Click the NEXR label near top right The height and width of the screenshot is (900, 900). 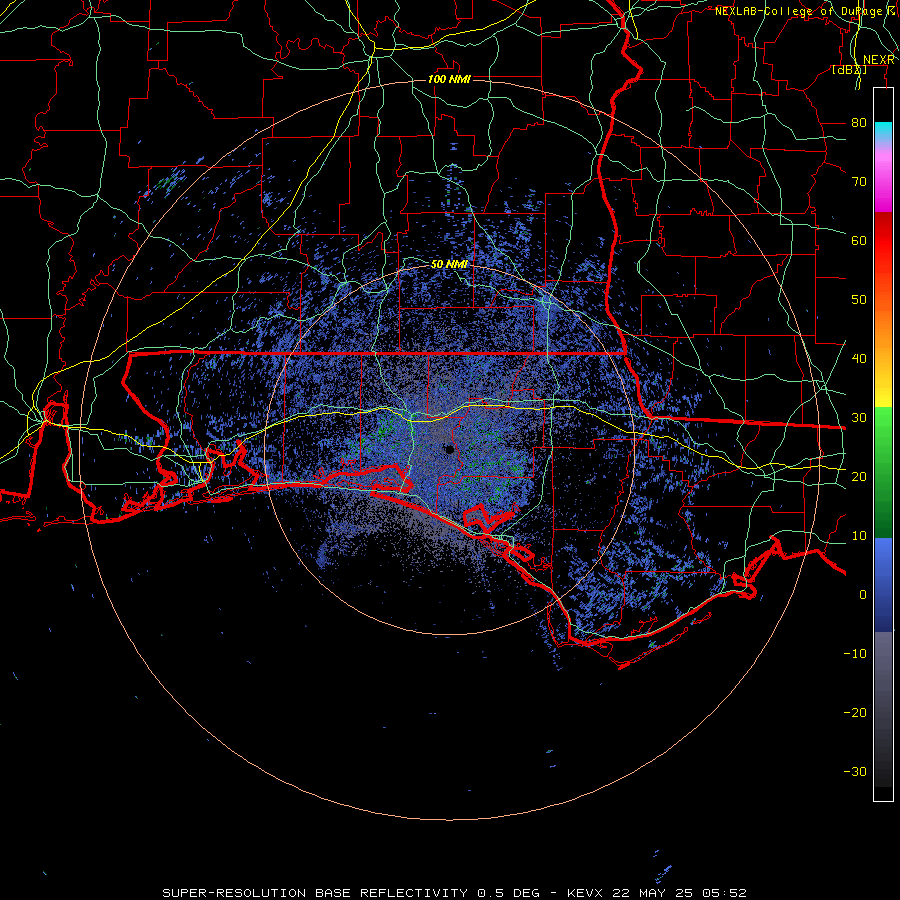[879, 60]
